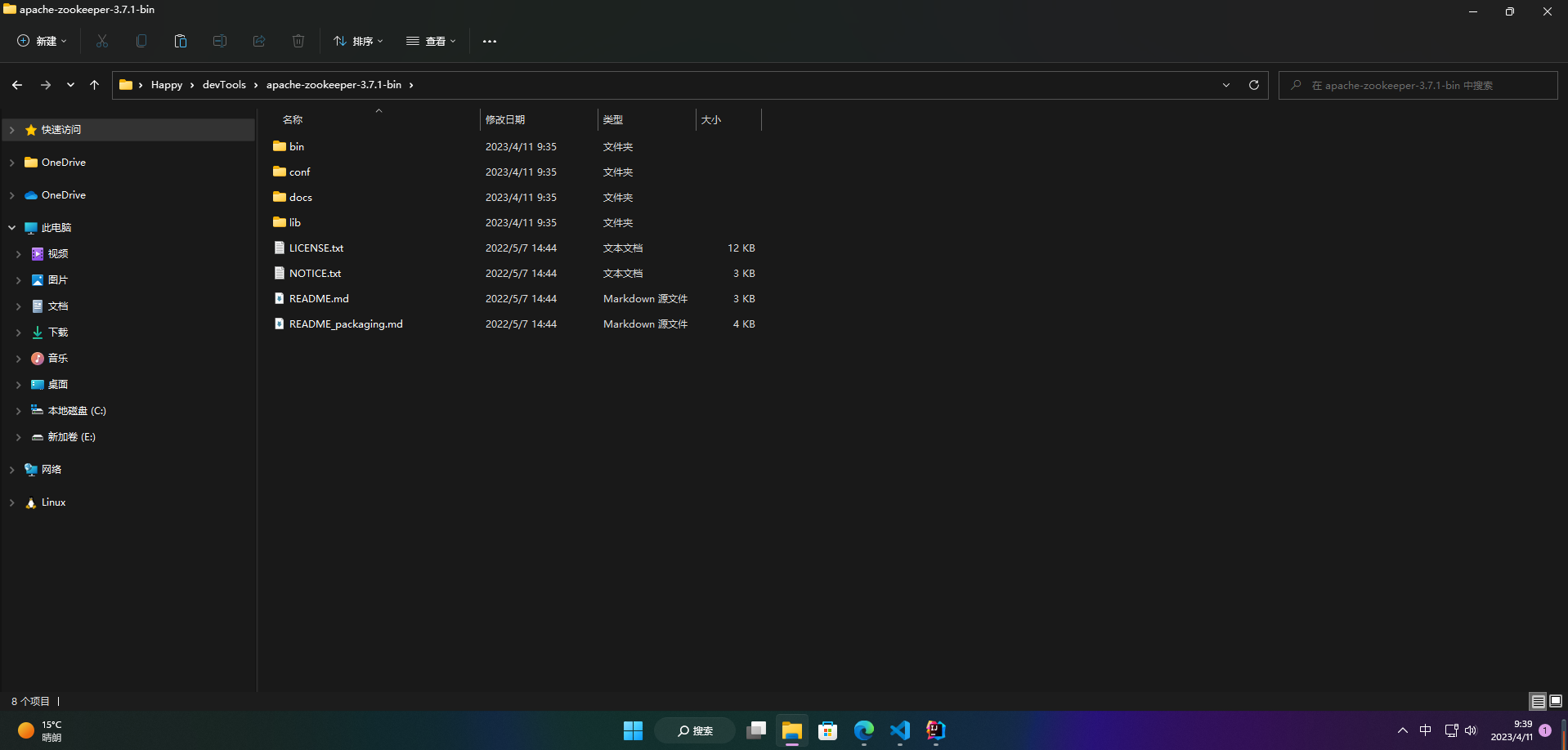The width and height of the screenshot is (1568, 750).
Task: Click the Cut scissors icon in toolbar
Action: (x=102, y=41)
